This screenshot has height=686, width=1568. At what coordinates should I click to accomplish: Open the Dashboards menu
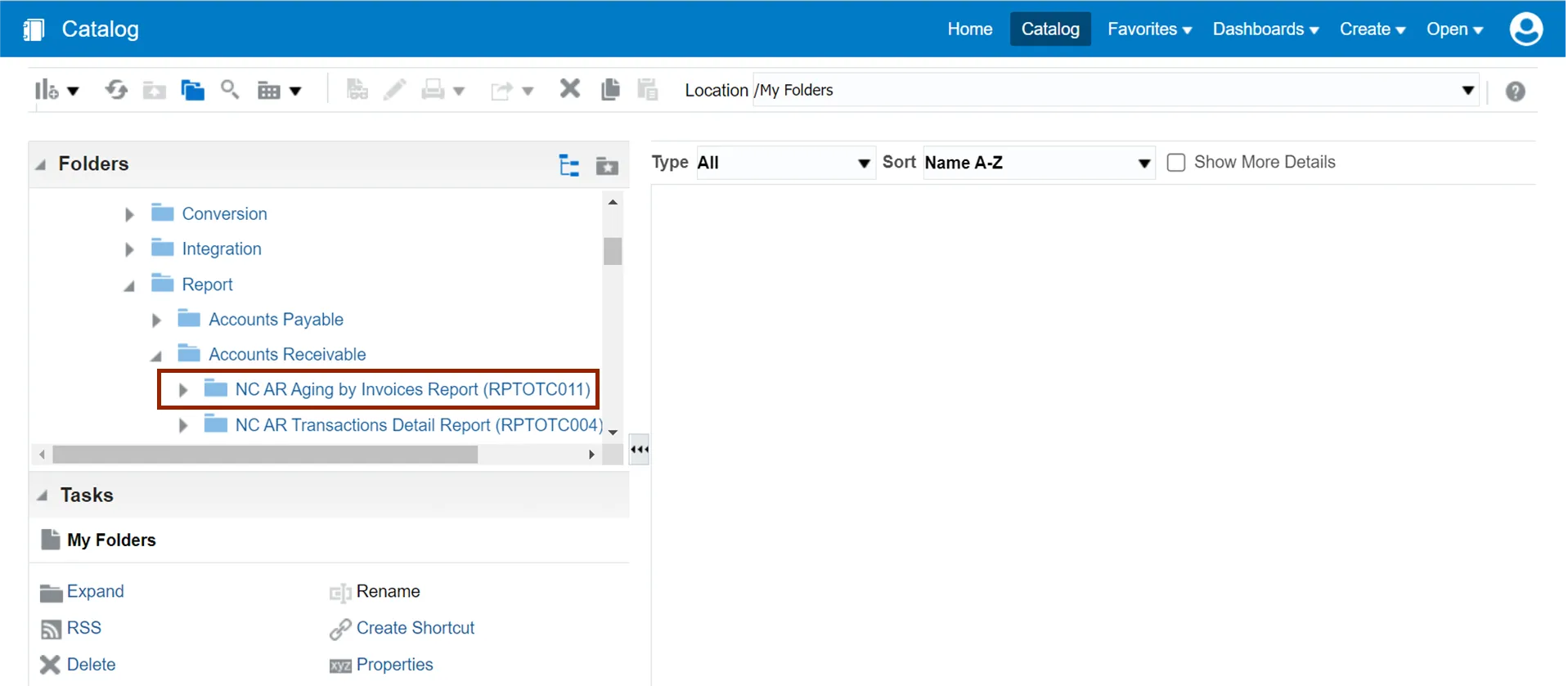pos(1265,29)
